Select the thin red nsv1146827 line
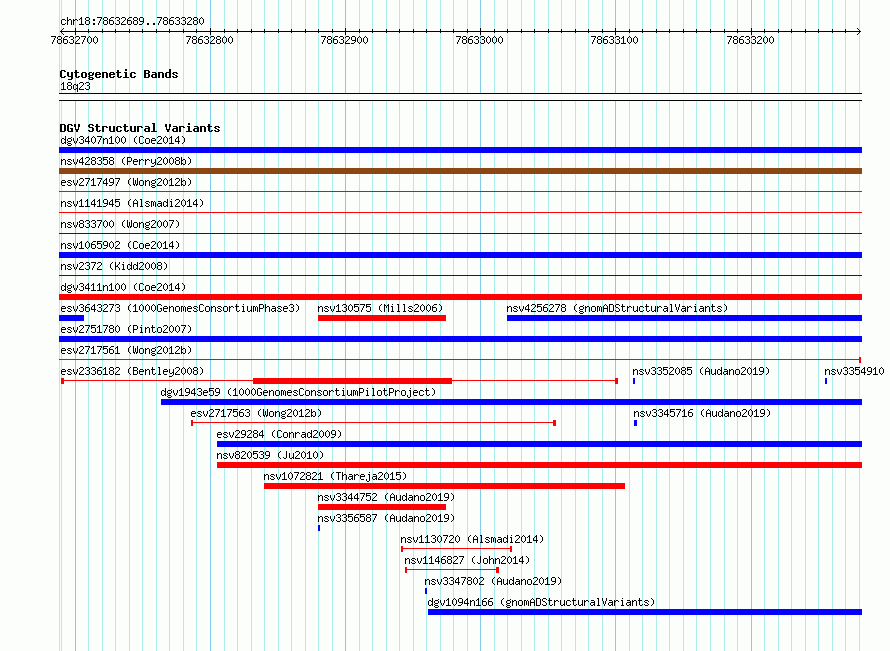Image resolution: width=890 pixels, height=651 pixels. (x=452, y=570)
